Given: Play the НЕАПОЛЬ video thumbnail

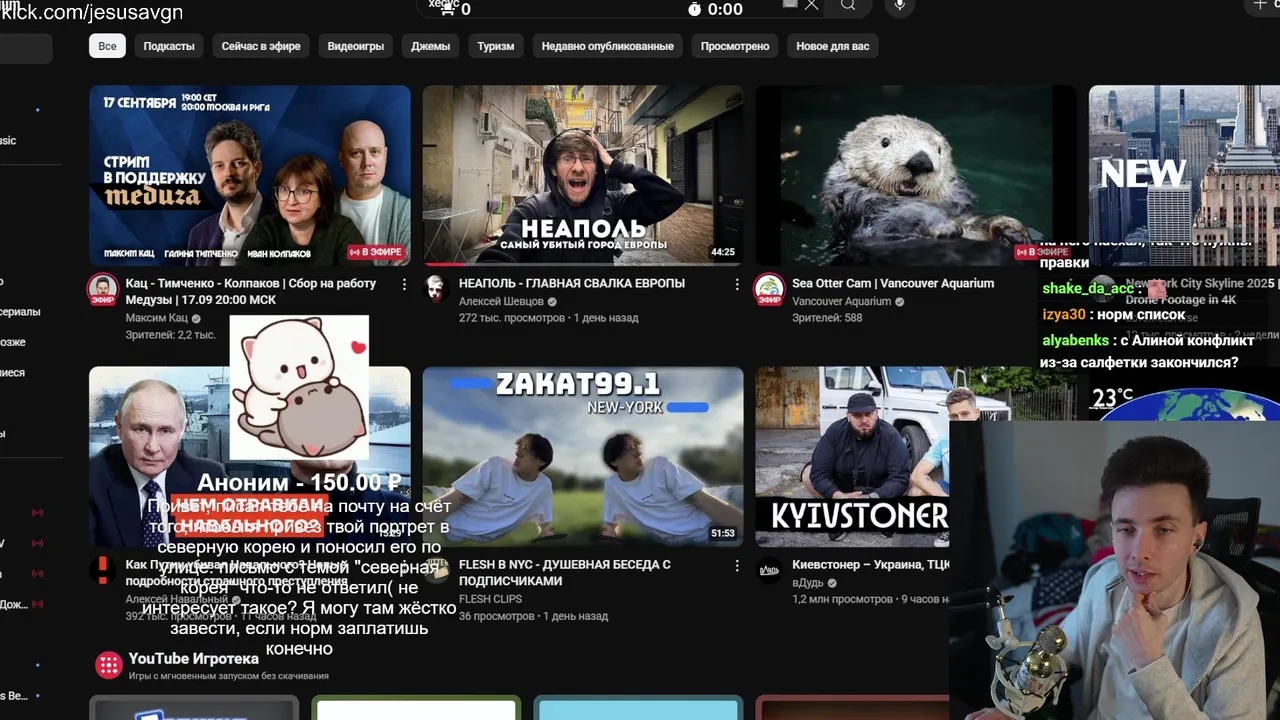Looking at the screenshot, I should point(583,175).
